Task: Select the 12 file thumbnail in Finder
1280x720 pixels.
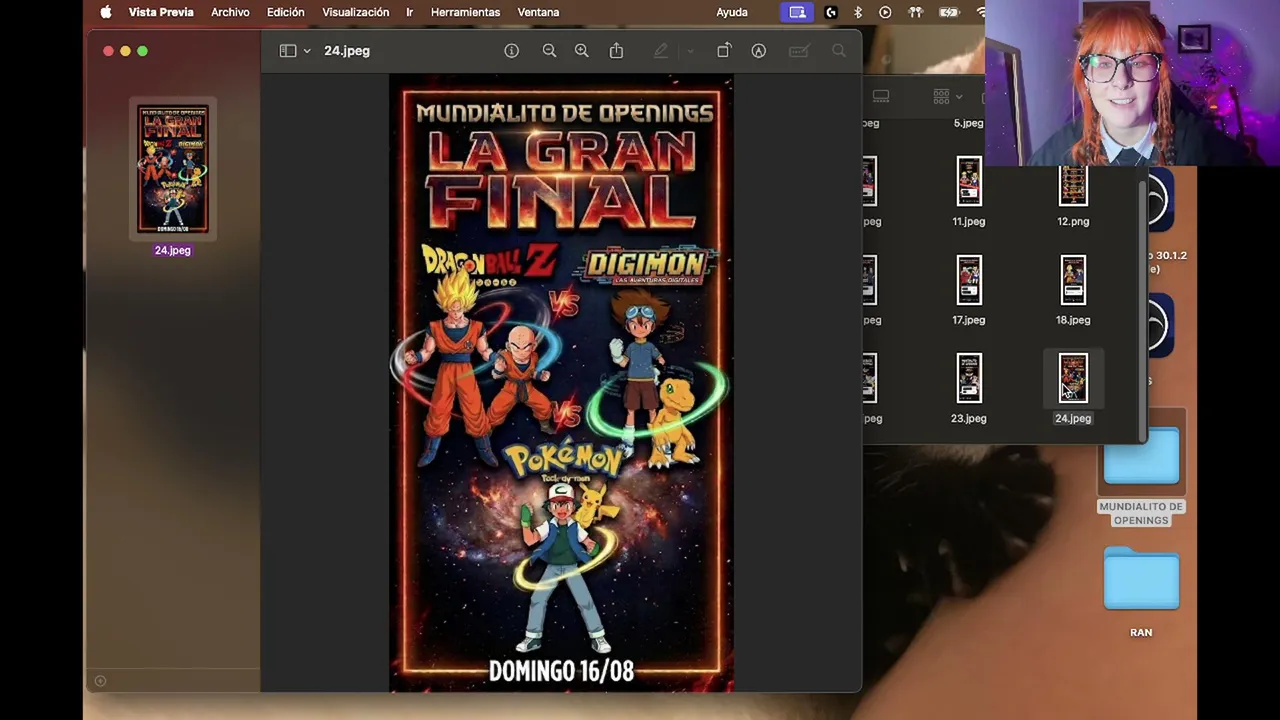Action: pos(1073,186)
